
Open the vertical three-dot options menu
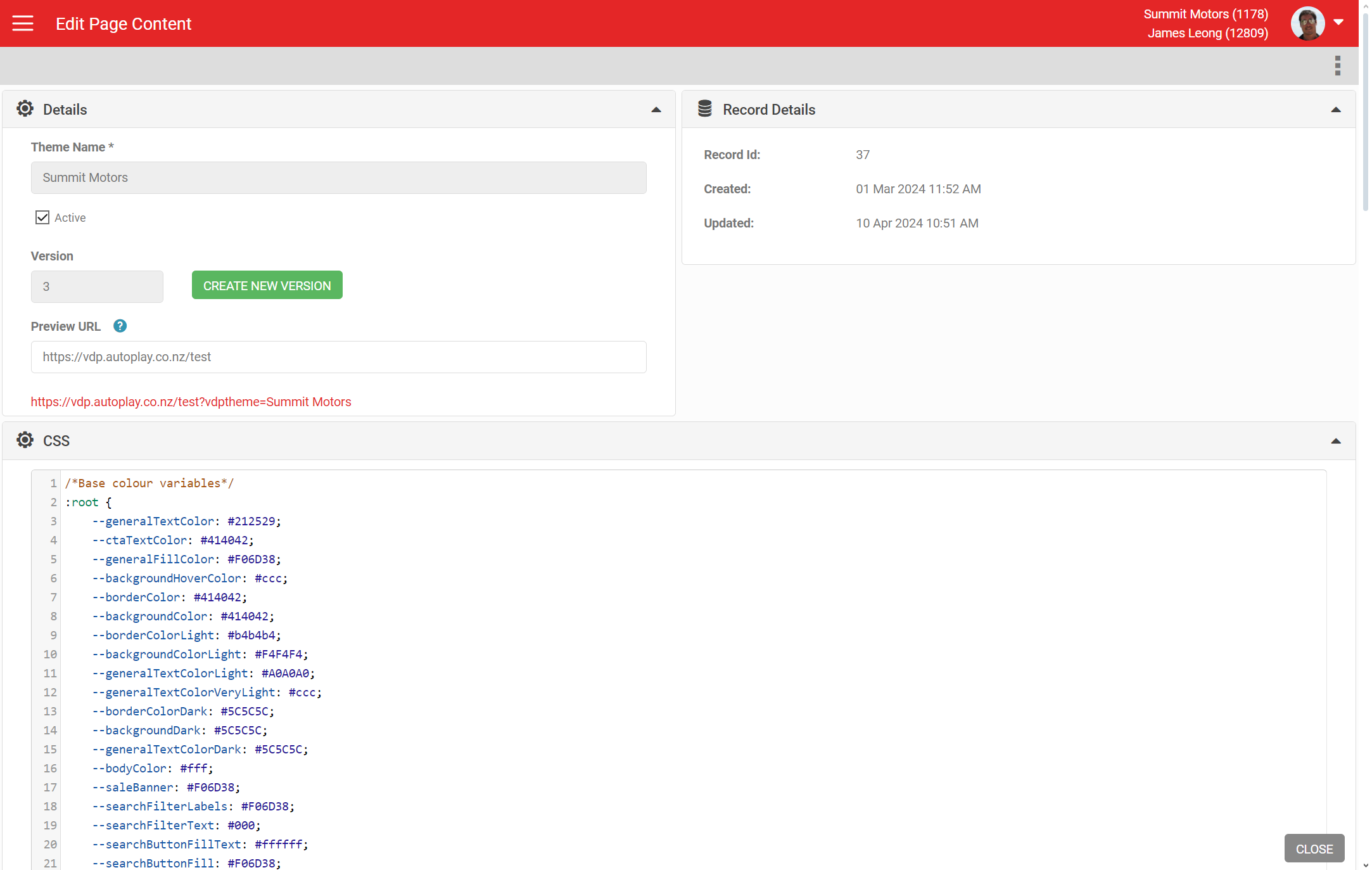[1337, 65]
